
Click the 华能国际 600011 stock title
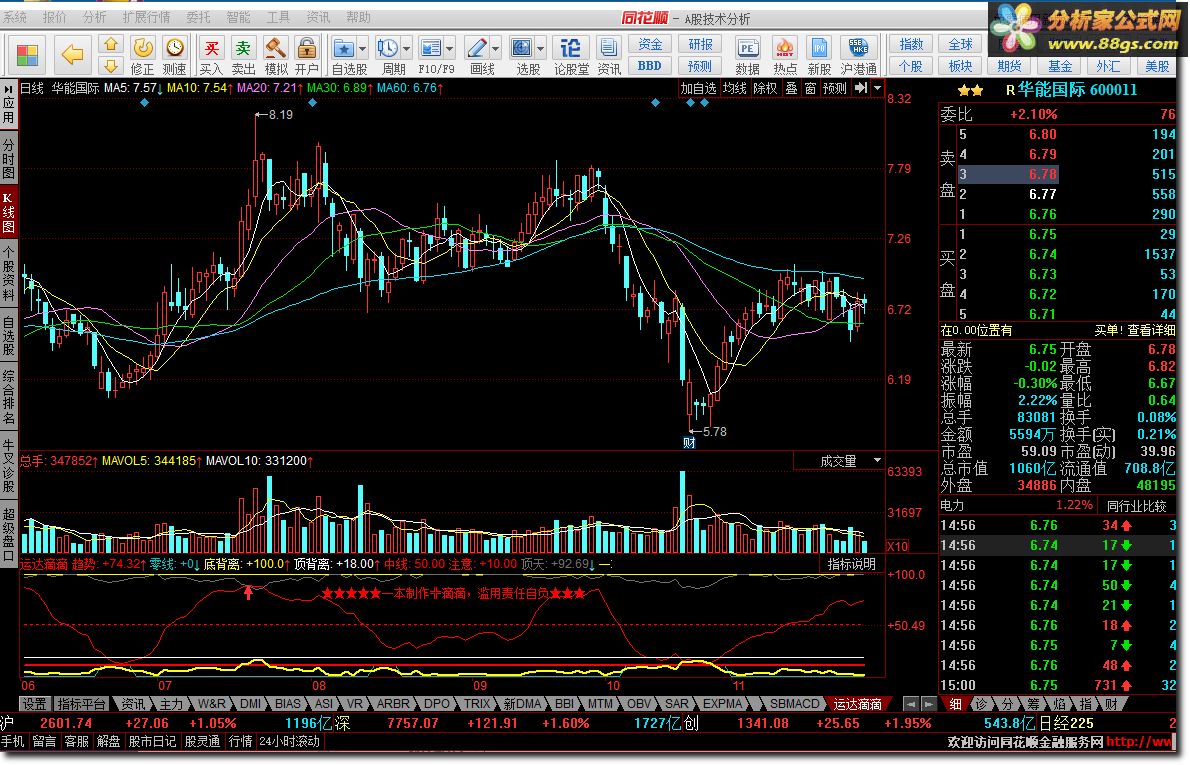click(x=1078, y=90)
